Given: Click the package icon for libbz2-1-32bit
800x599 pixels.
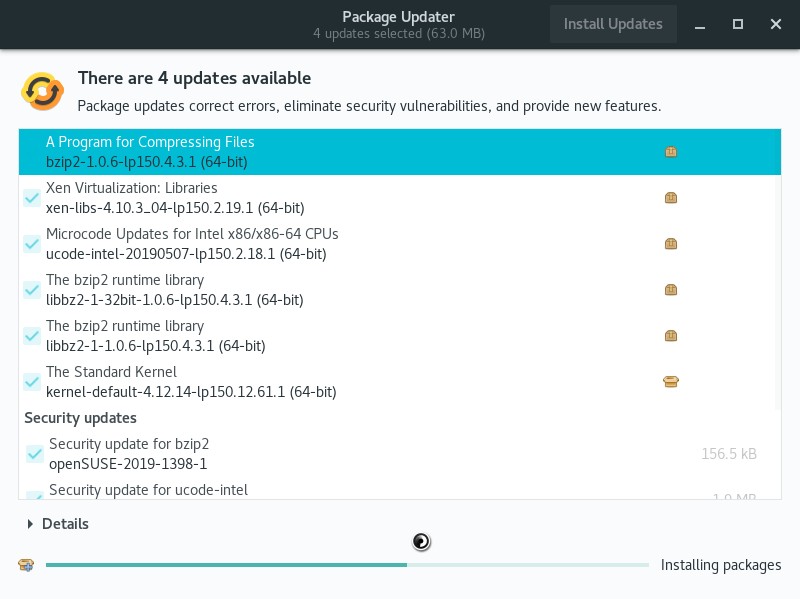Looking at the screenshot, I should 671,290.
